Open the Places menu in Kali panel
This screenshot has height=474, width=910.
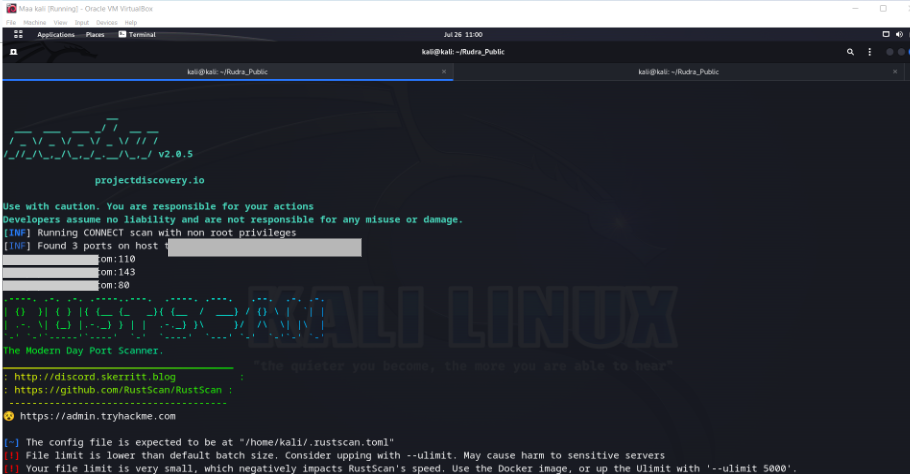(x=95, y=35)
